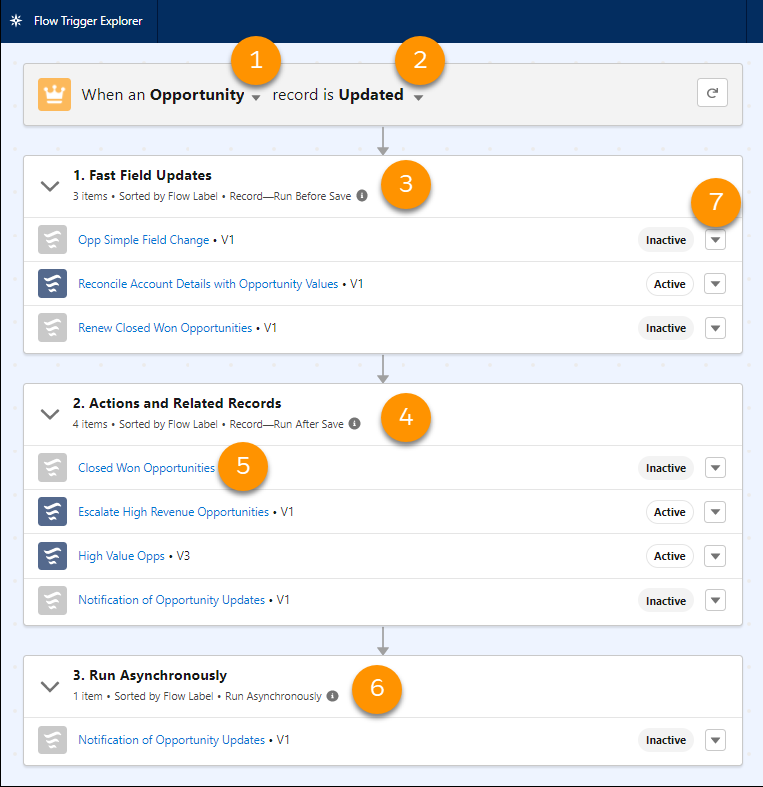Click the info icon beside Run Before Save
763x787 pixels.
[x=362, y=196]
